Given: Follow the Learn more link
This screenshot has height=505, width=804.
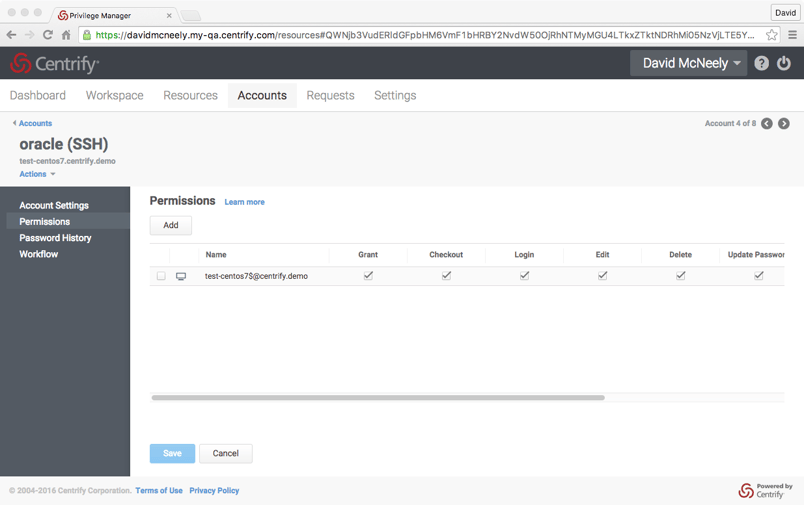Looking at the screenshot, I should pyautogui.click(x=245, y=202).
